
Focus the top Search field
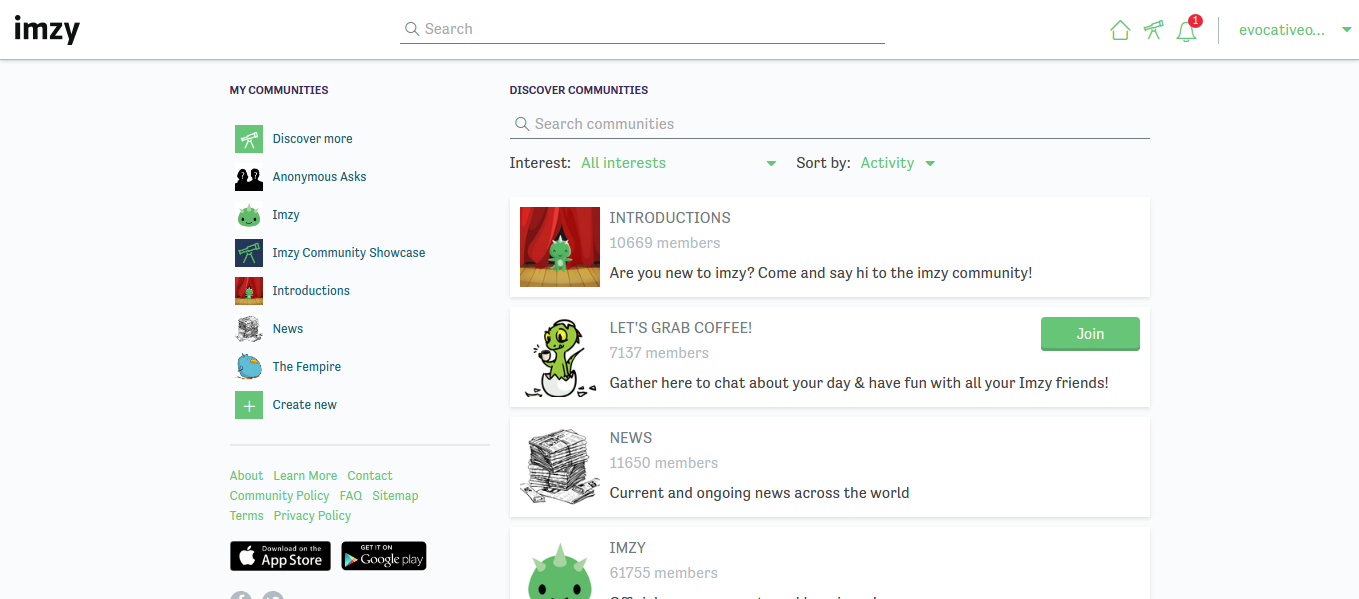coord(642,29)
